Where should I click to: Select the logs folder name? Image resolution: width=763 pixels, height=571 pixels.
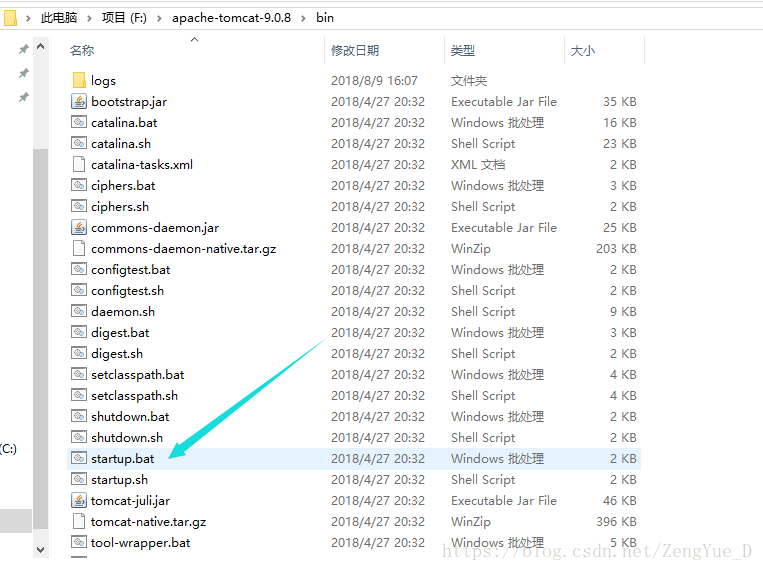(103, 80)
